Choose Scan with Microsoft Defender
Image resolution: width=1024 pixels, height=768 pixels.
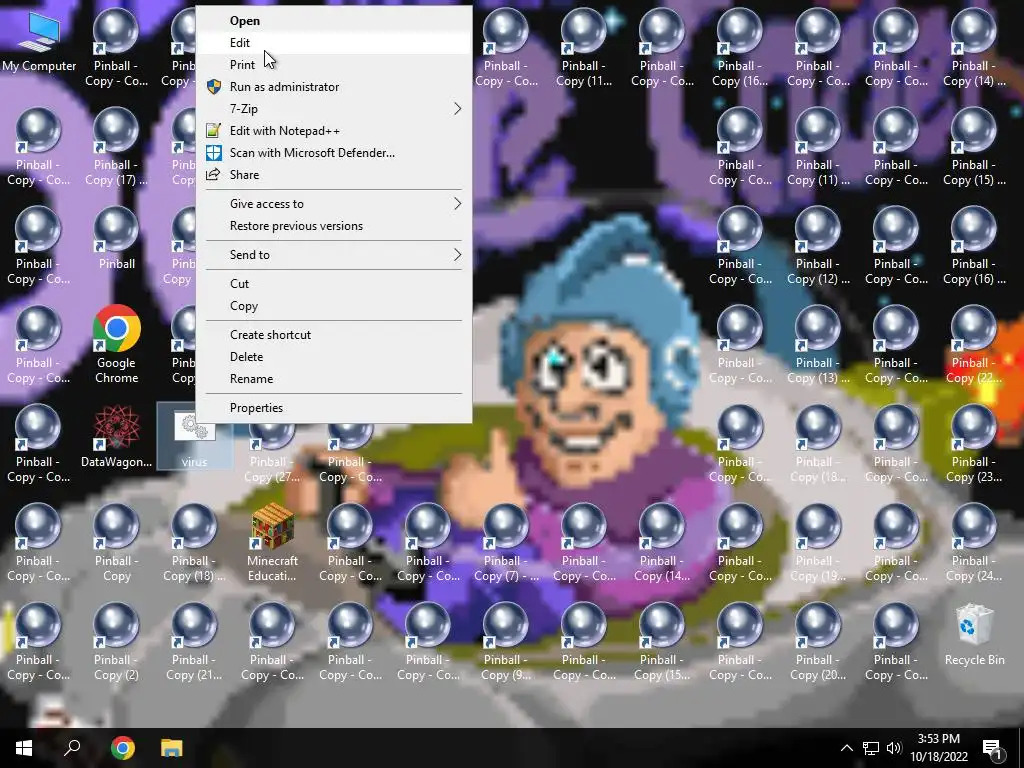(334, 153)
